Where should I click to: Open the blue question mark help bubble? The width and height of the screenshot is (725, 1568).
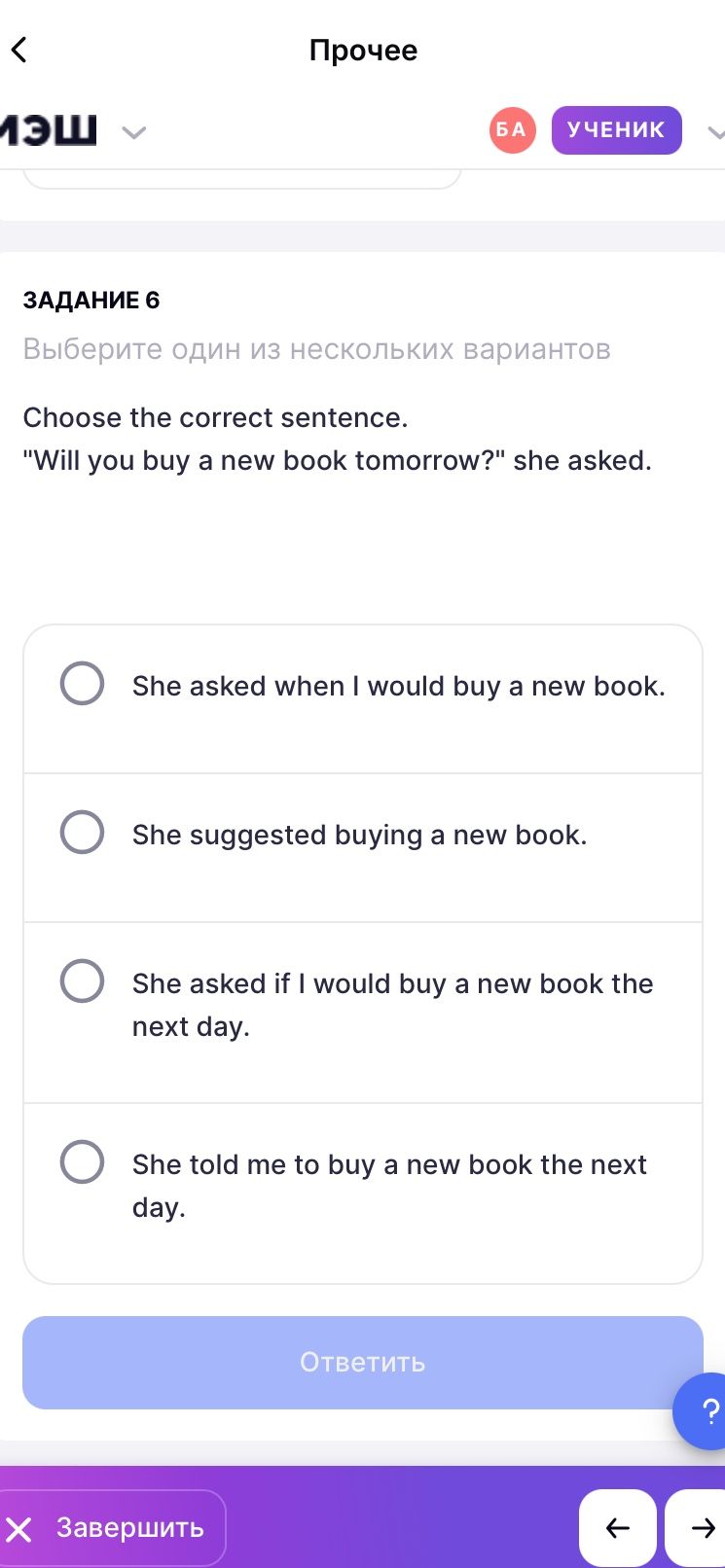coord(703,1411)
